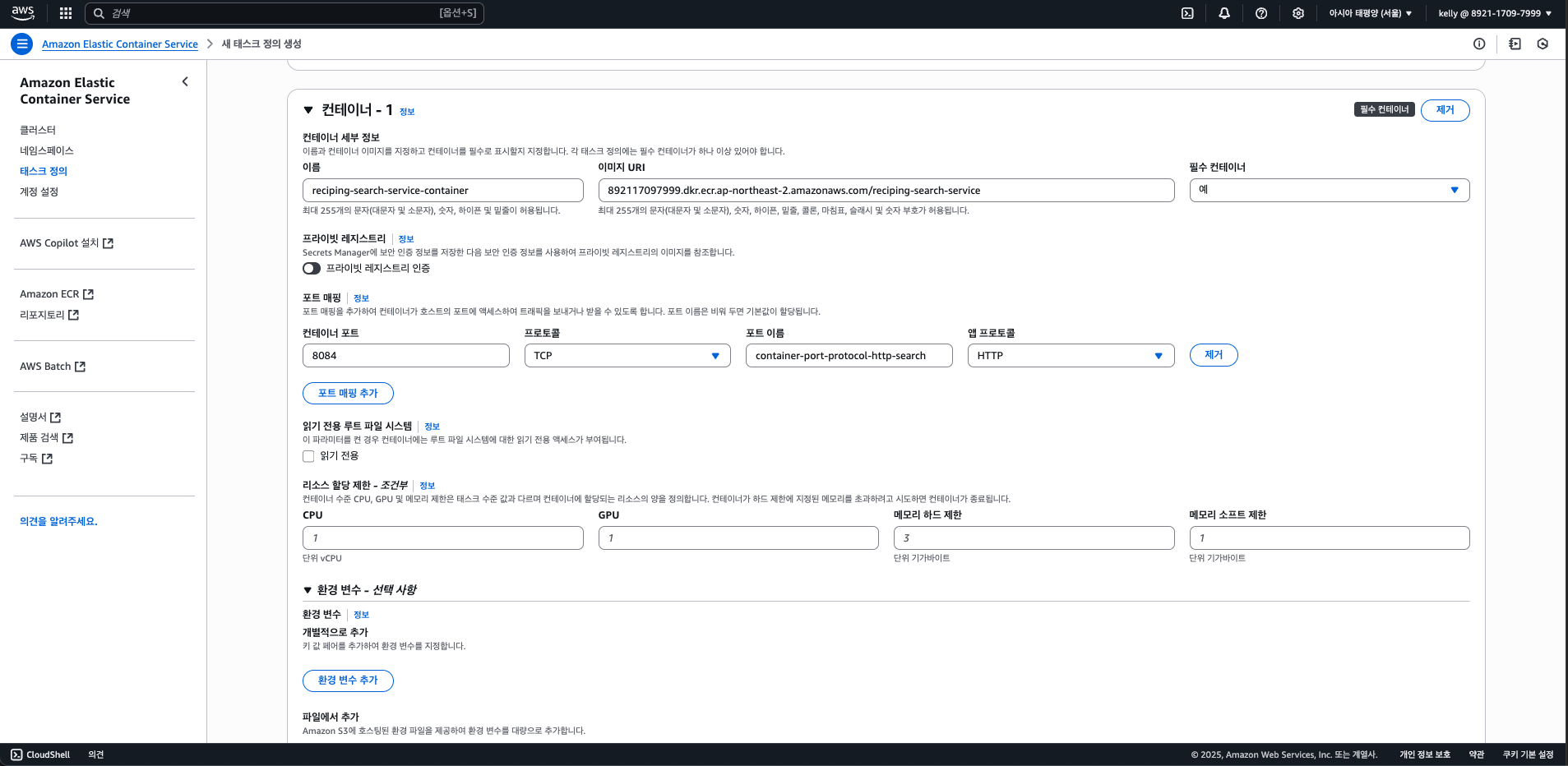Open 정보 link beside 읽기 전용 루트 파일 시스템

point(432,427)
